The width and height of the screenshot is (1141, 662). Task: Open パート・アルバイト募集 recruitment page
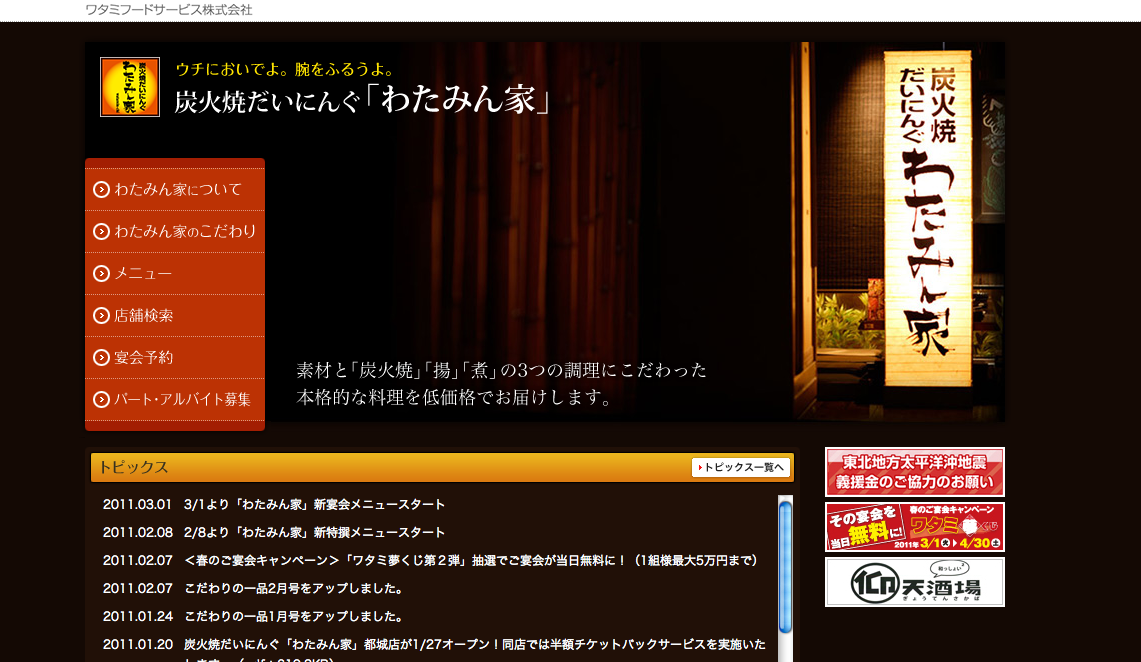pyautogui.click(x=175, y=399)
